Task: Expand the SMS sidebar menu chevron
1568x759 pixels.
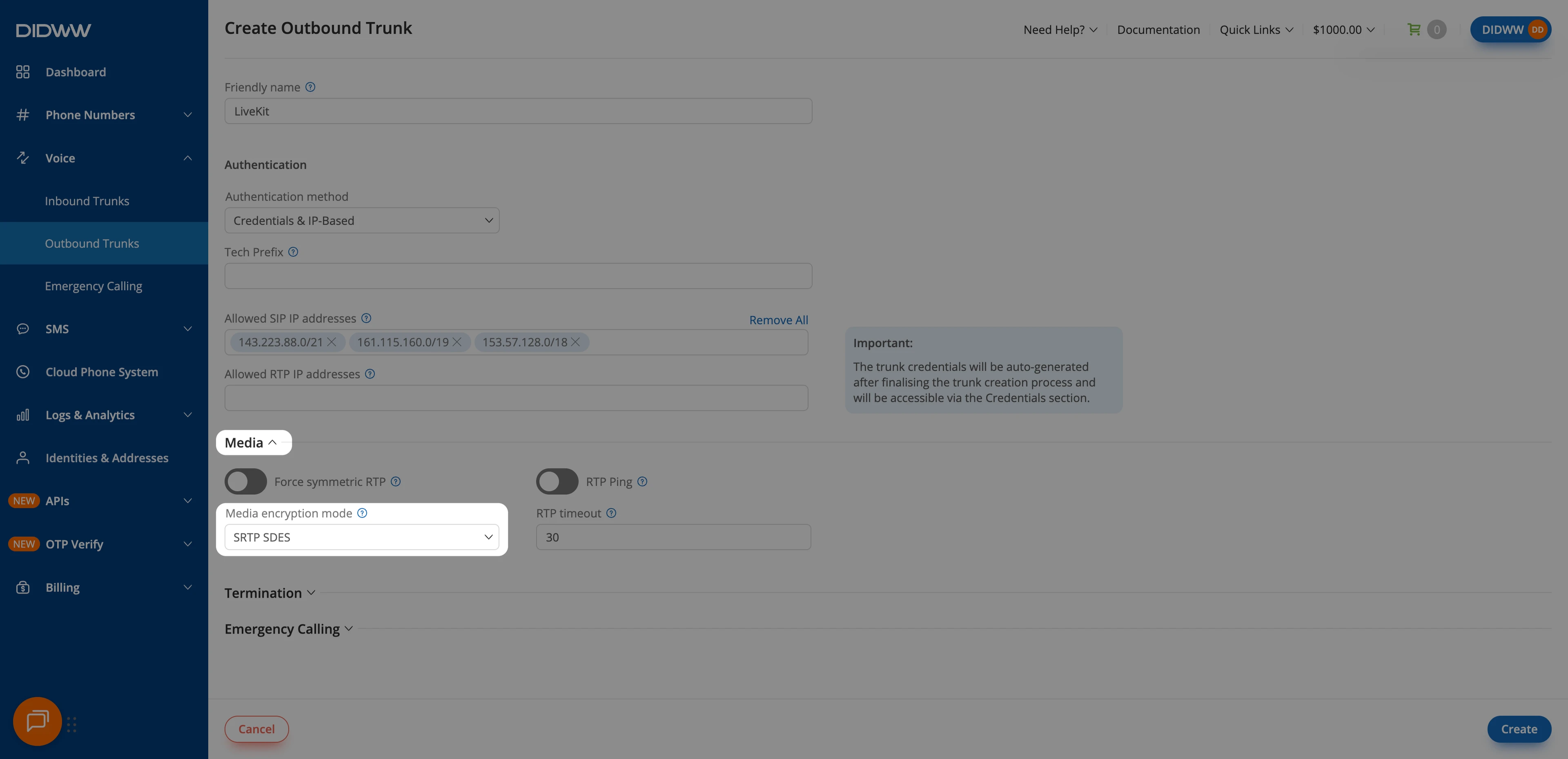Action: pyautogui.click(x=187, y=329)
